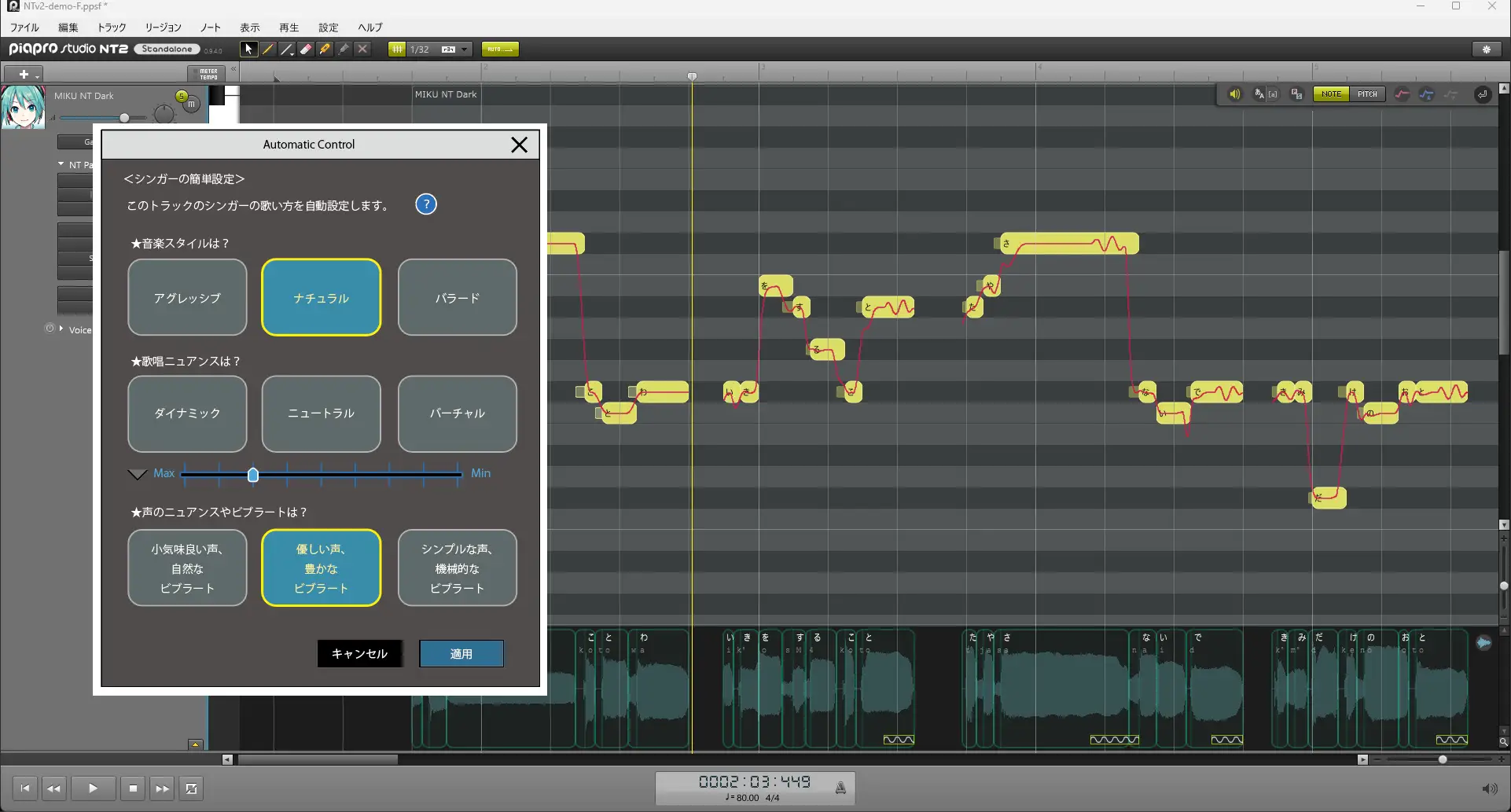Select the Arrow selection tool
This screenshot has width=1511, height=812.
point(248,49)
